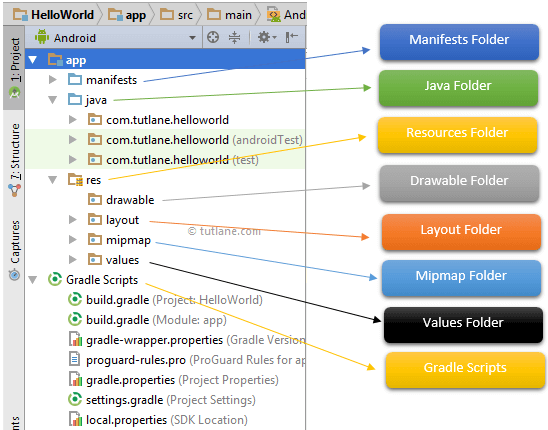Screen dimensions: 548x430
Task: Select the layout folder label
Action: [x=122, y=220]
